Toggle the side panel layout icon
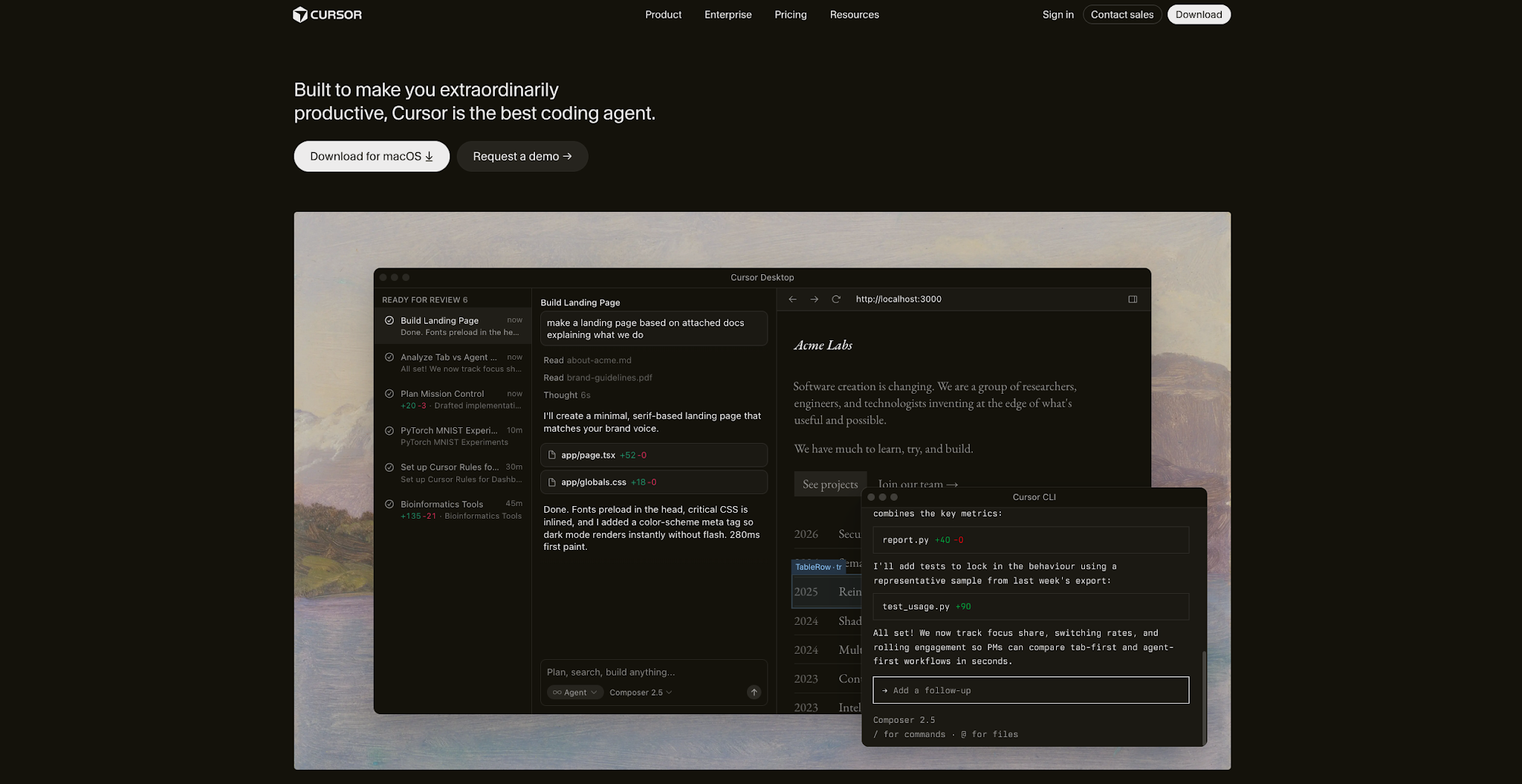 click(1133, 299)
